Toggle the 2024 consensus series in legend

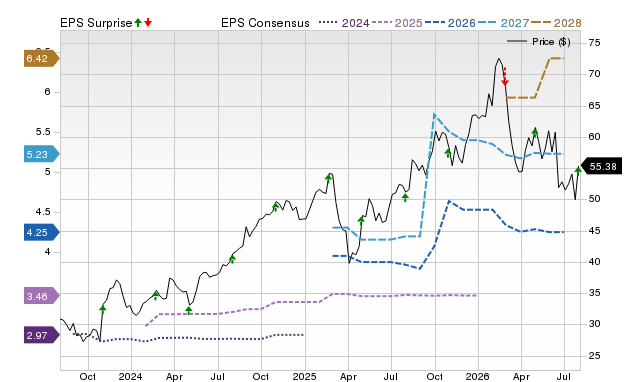(344, 23)
